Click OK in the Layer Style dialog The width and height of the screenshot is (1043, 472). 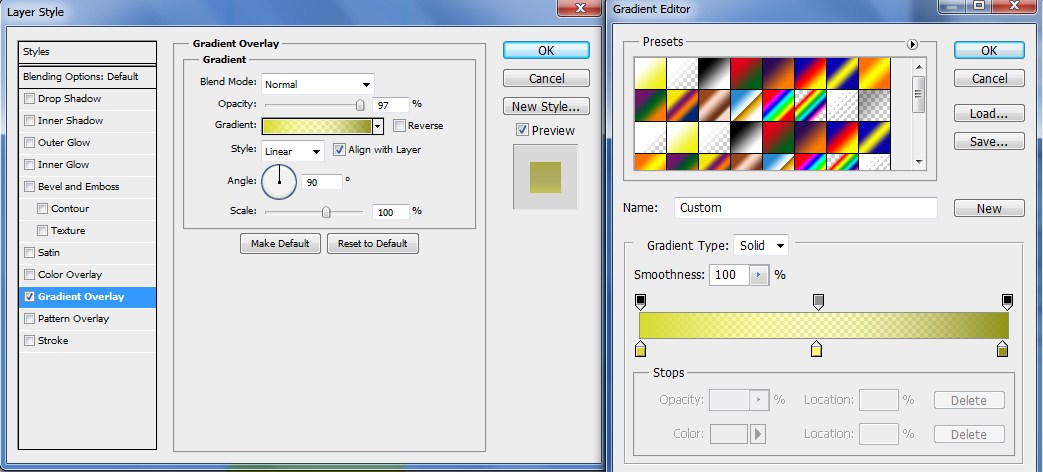(546, 51)
